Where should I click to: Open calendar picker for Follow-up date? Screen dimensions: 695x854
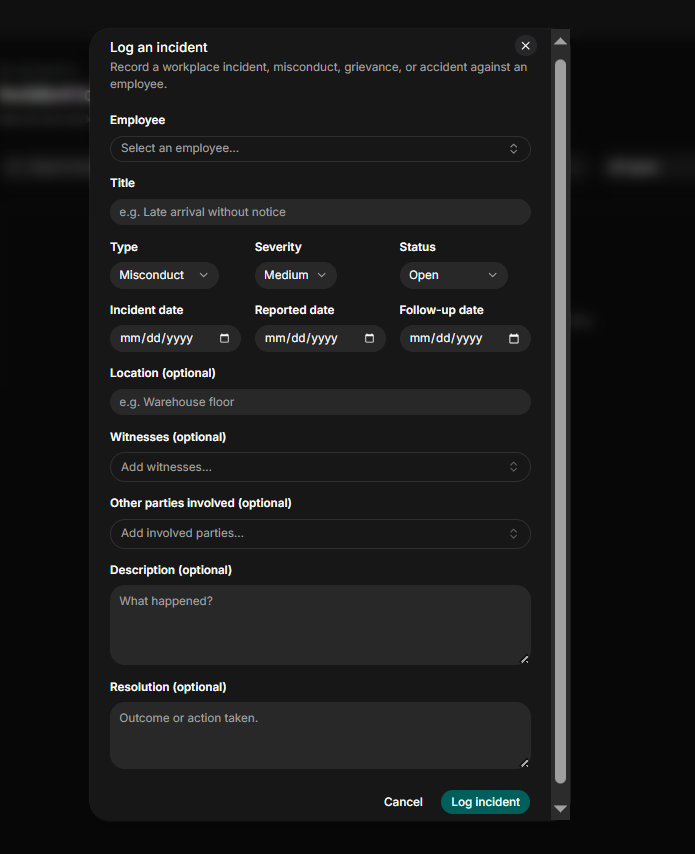pos(514,338)
